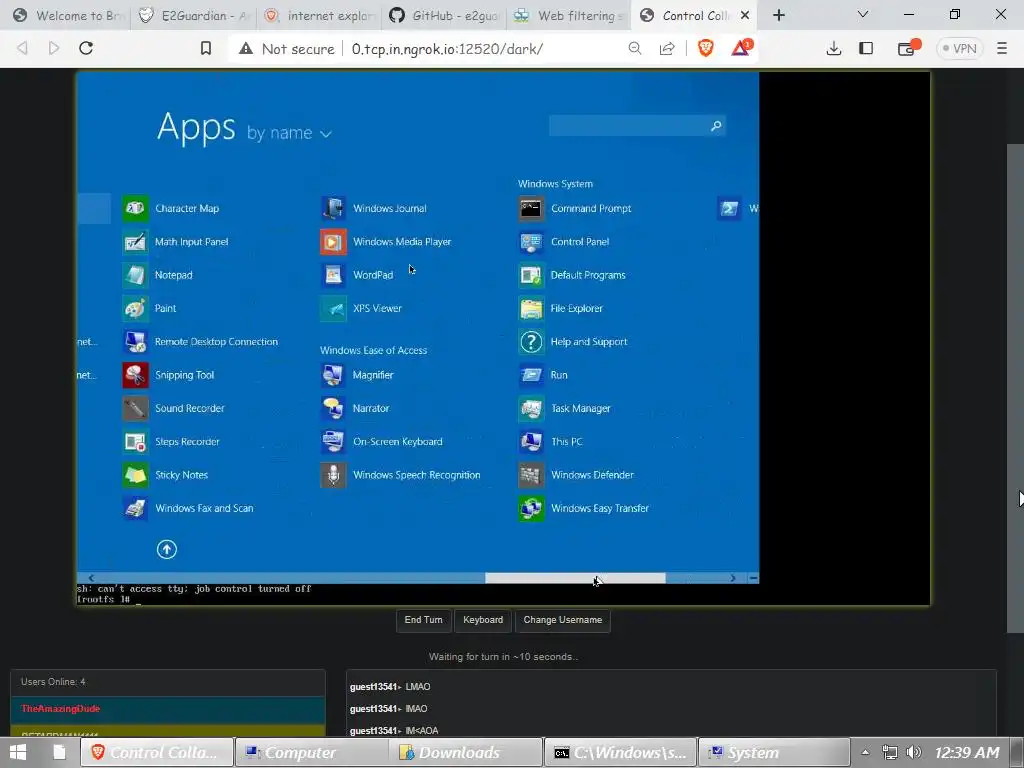Open Control Panel icon in Apps
The height and width of the screenshot is (768, 1024).
(x=531, y=242)
